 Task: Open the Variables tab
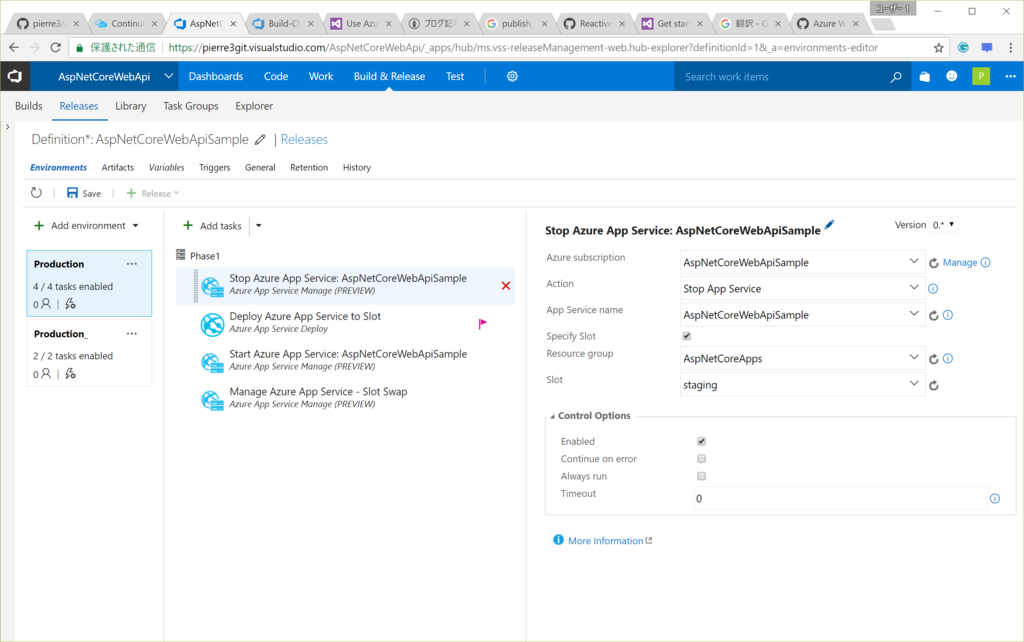(x=167, y=168)
